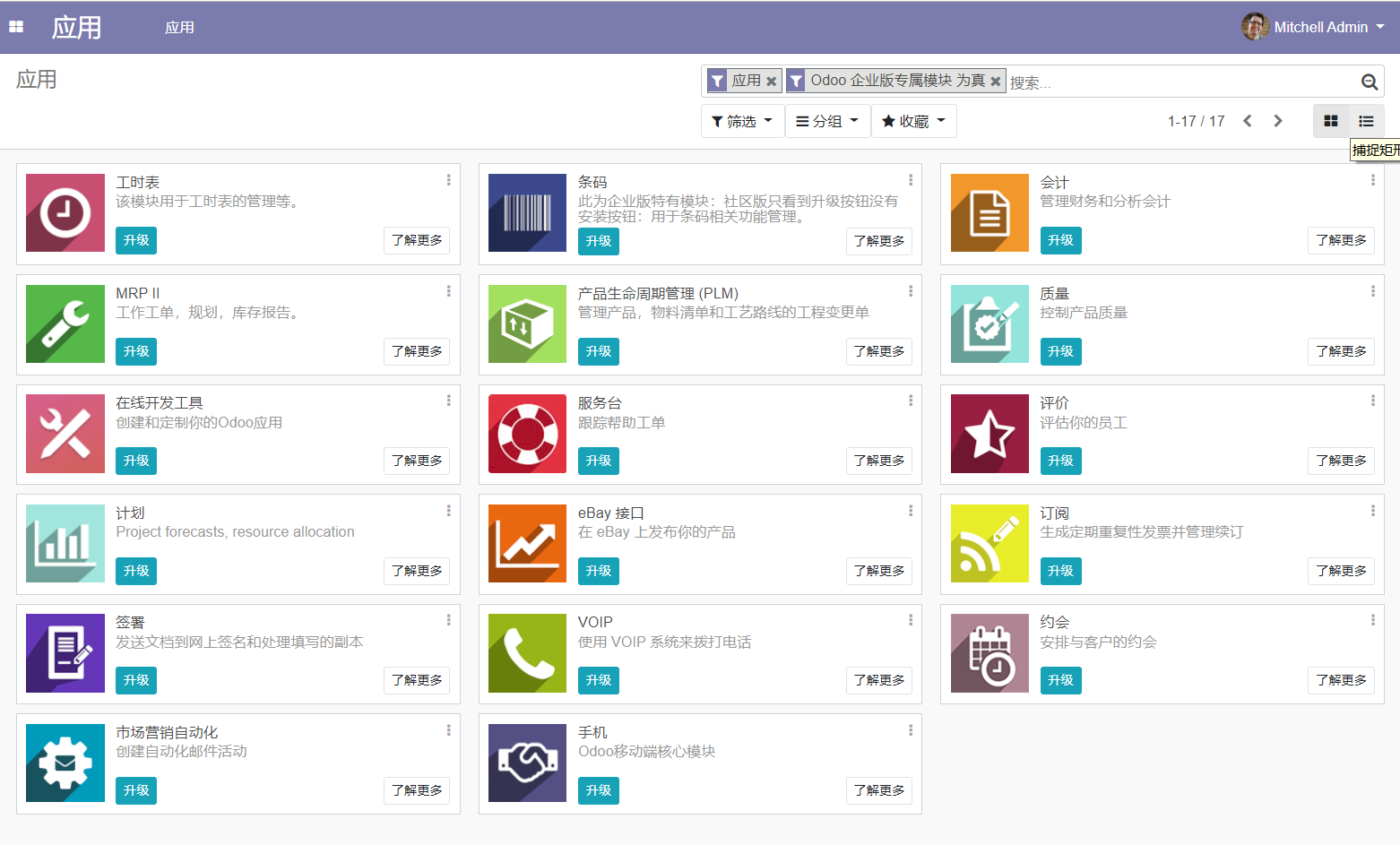Switch to kanban grid view
The height and width of the screenshot is (845, 1400).
pos(1331,121)
